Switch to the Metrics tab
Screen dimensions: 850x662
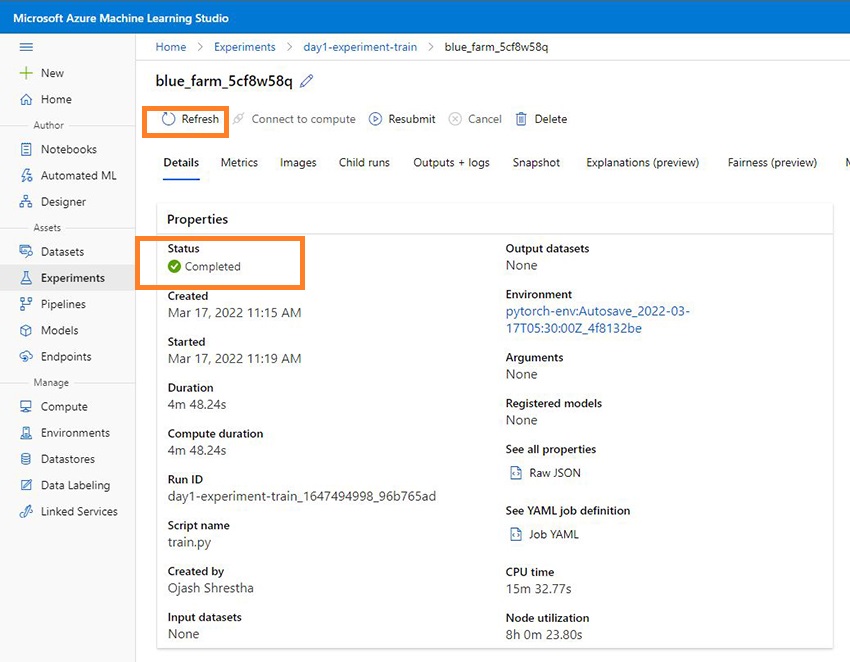coord(239,163)
